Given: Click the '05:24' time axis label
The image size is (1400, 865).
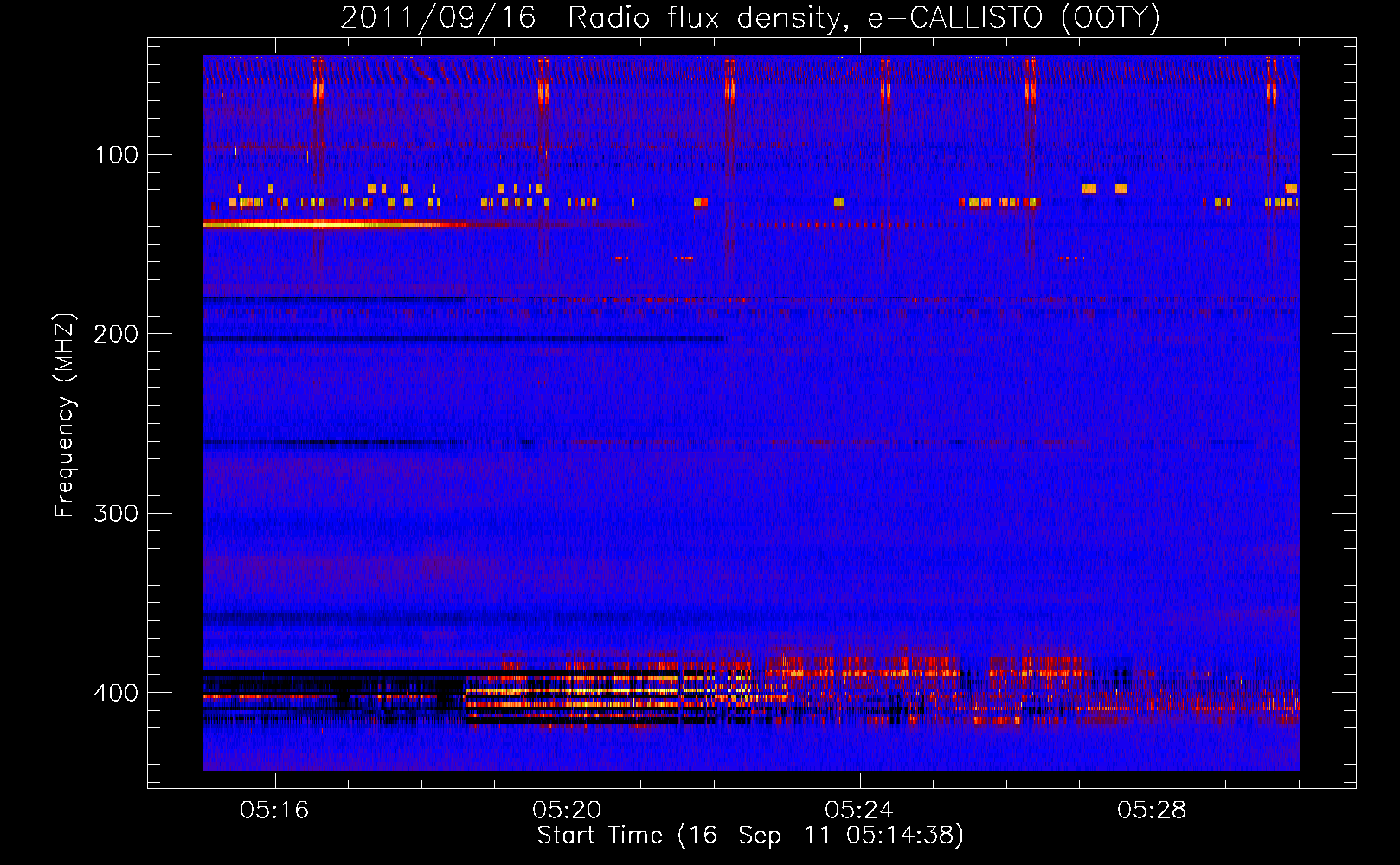Looking at the screenshot, I should click(x=858, y=811).
